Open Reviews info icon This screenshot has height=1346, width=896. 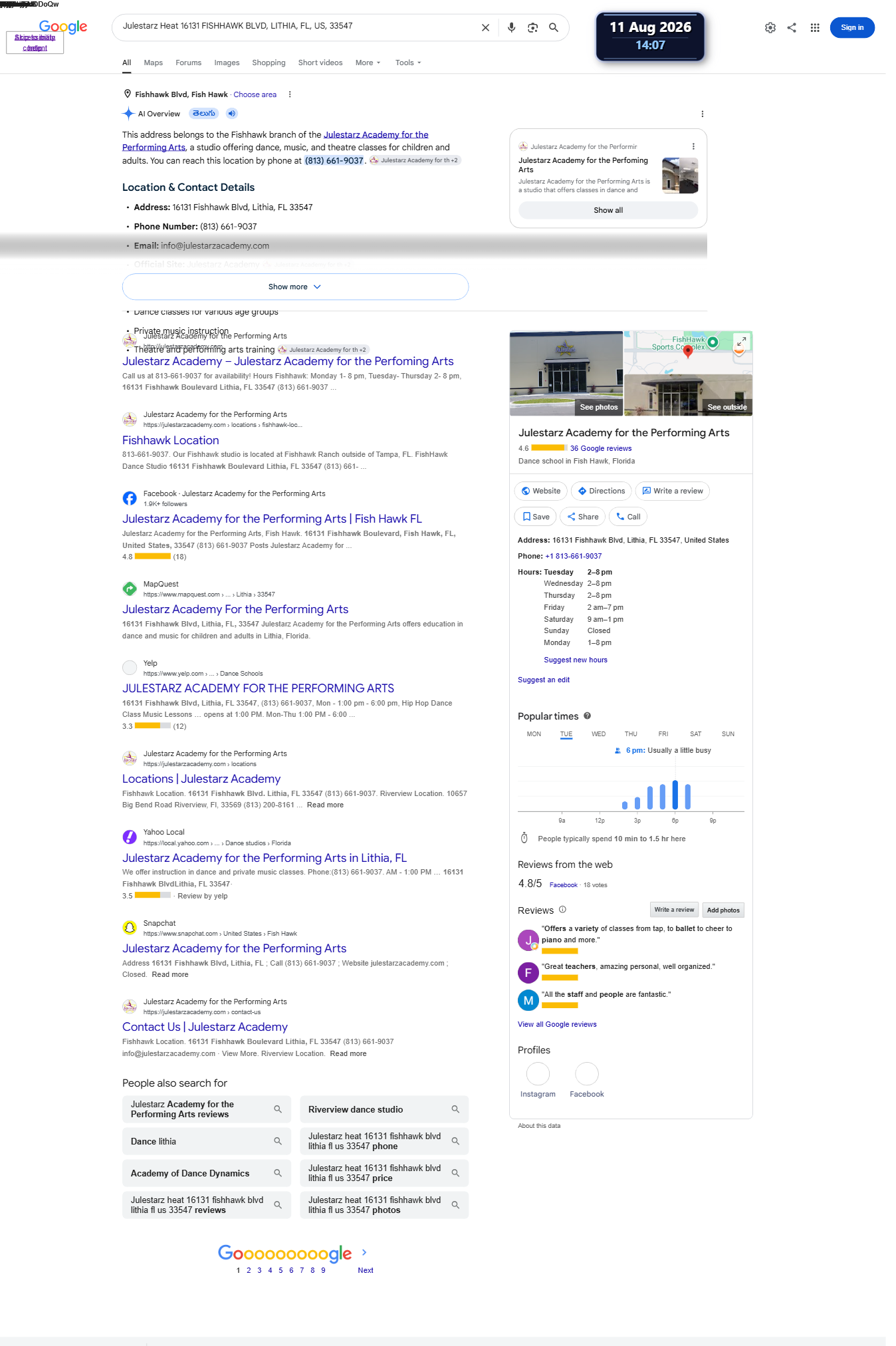point(562,910)
